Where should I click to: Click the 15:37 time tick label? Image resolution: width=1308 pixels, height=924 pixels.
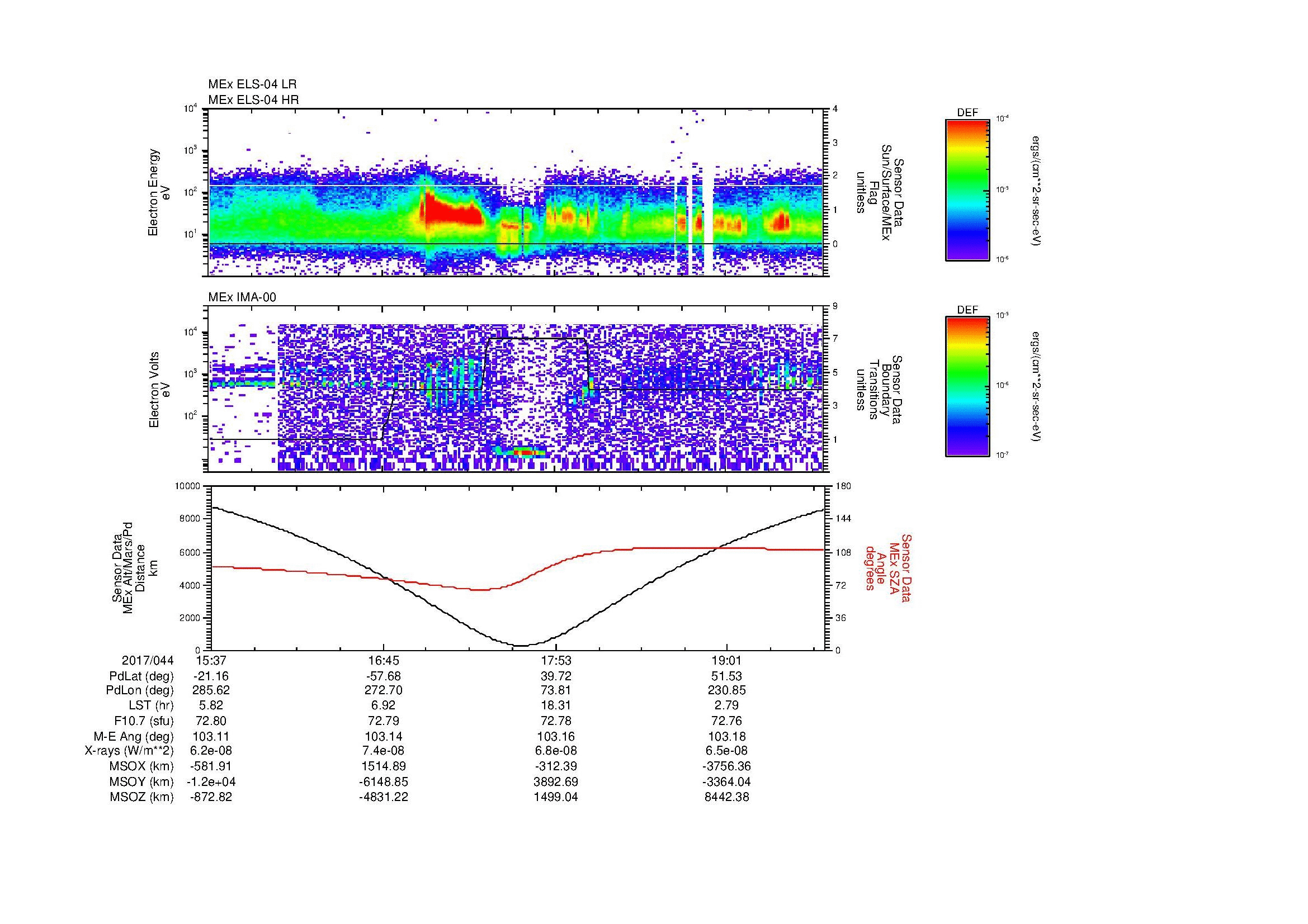[x=211, y=660]
